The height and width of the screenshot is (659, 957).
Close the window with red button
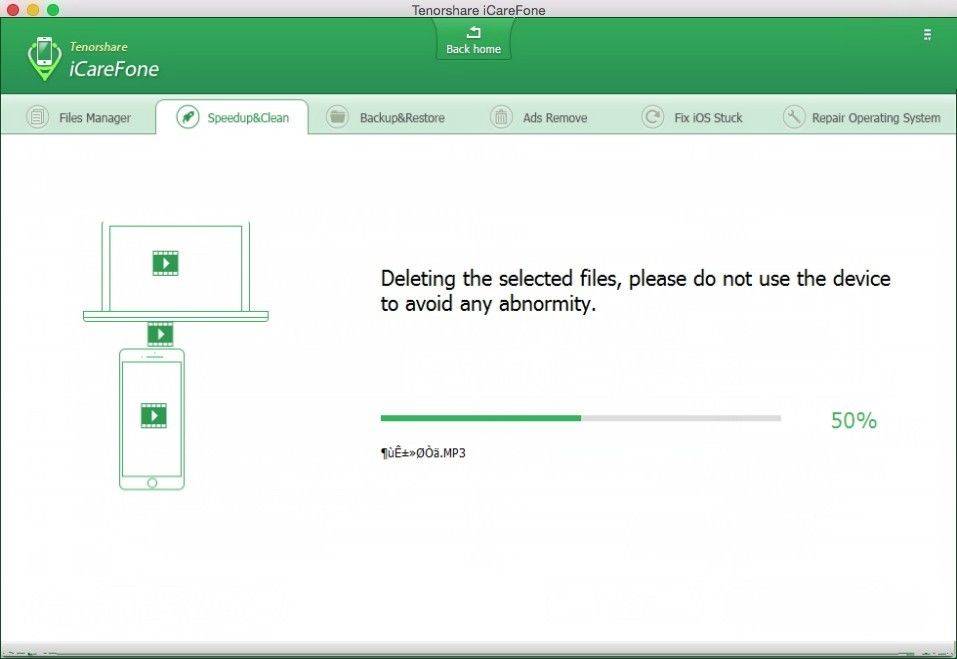(12, 10)
